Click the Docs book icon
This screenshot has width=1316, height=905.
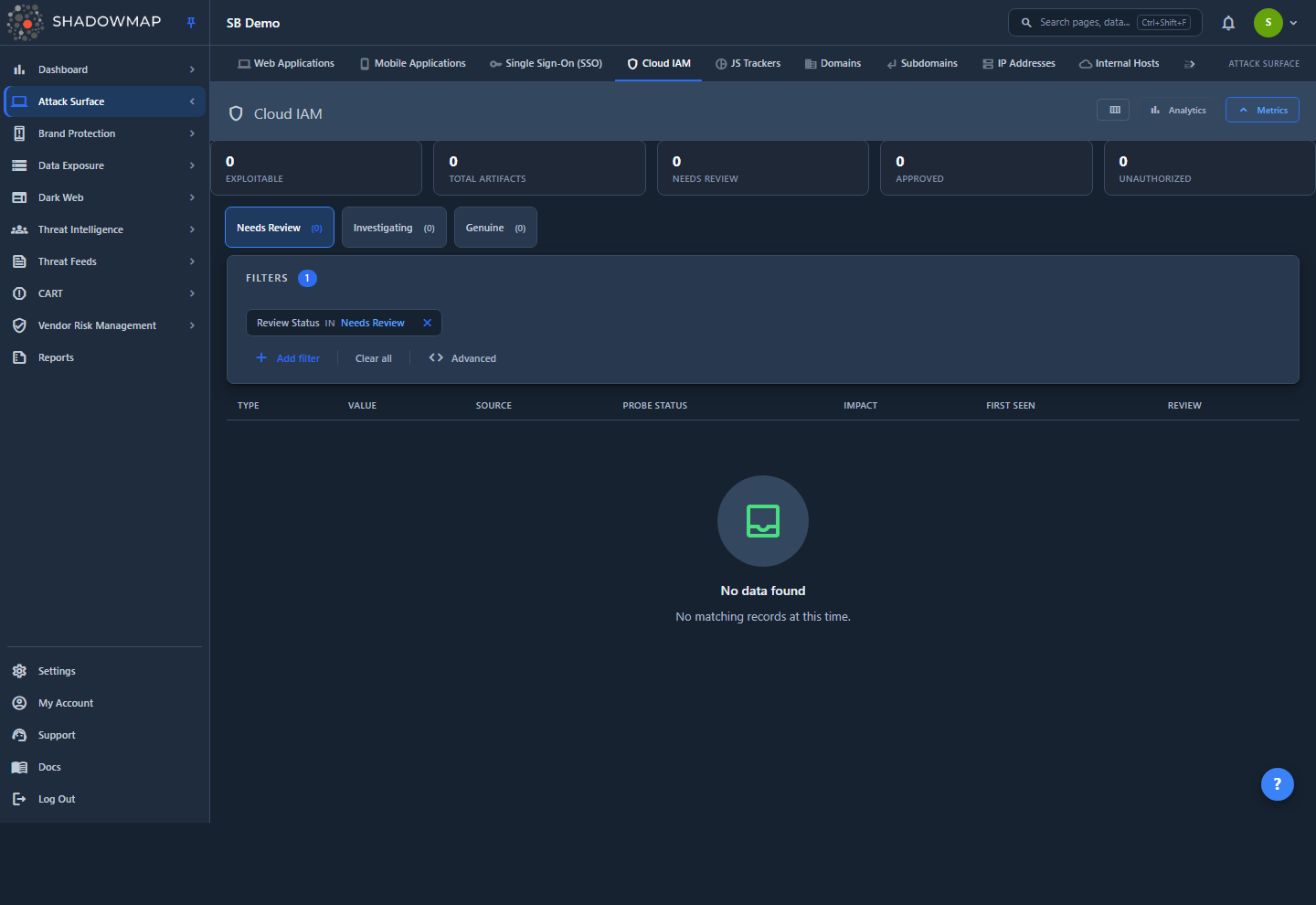(19, 767)
